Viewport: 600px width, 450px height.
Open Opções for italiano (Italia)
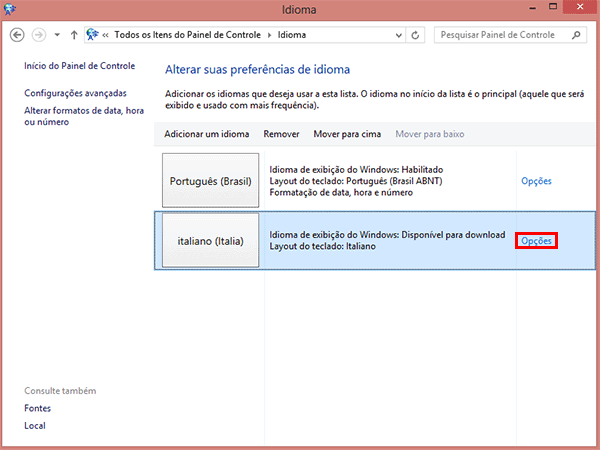click(536, 241)
